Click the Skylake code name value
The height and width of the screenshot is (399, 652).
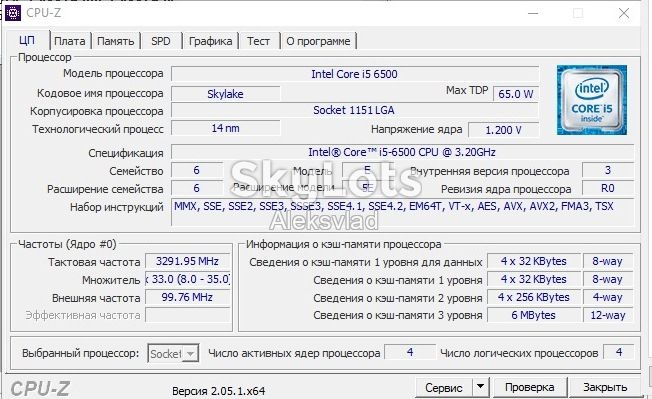pos(225,94)
